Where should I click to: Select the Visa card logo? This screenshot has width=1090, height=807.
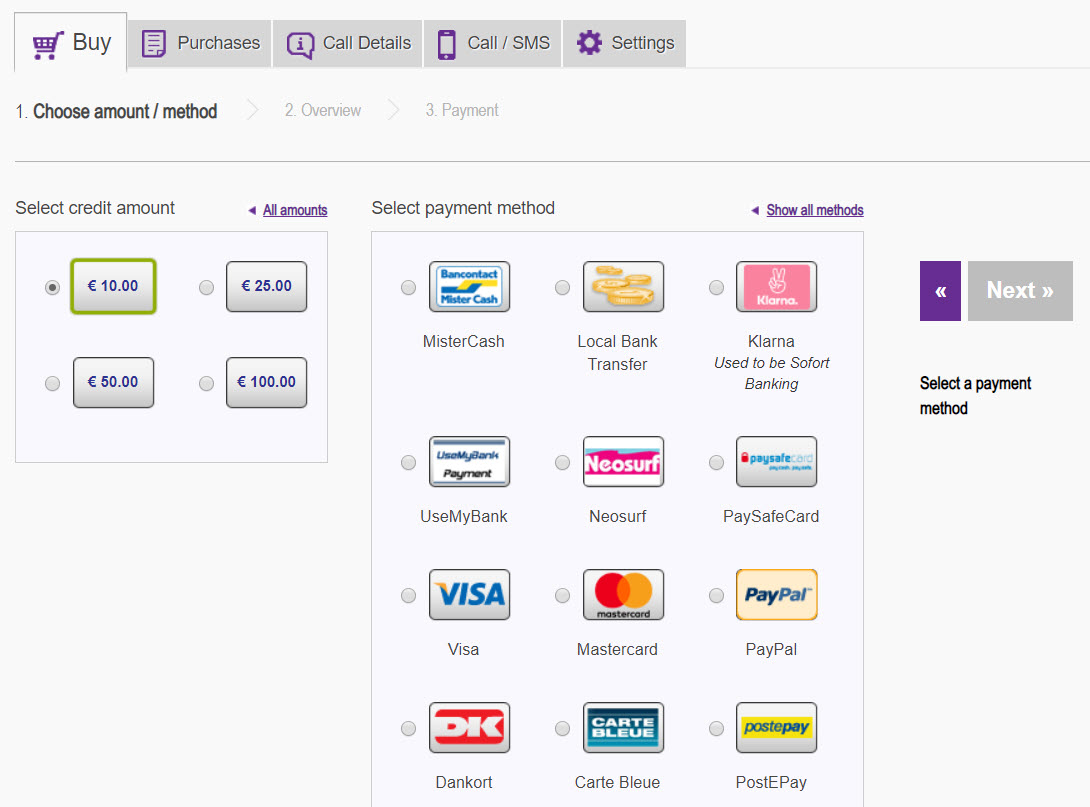pos(469,595)
